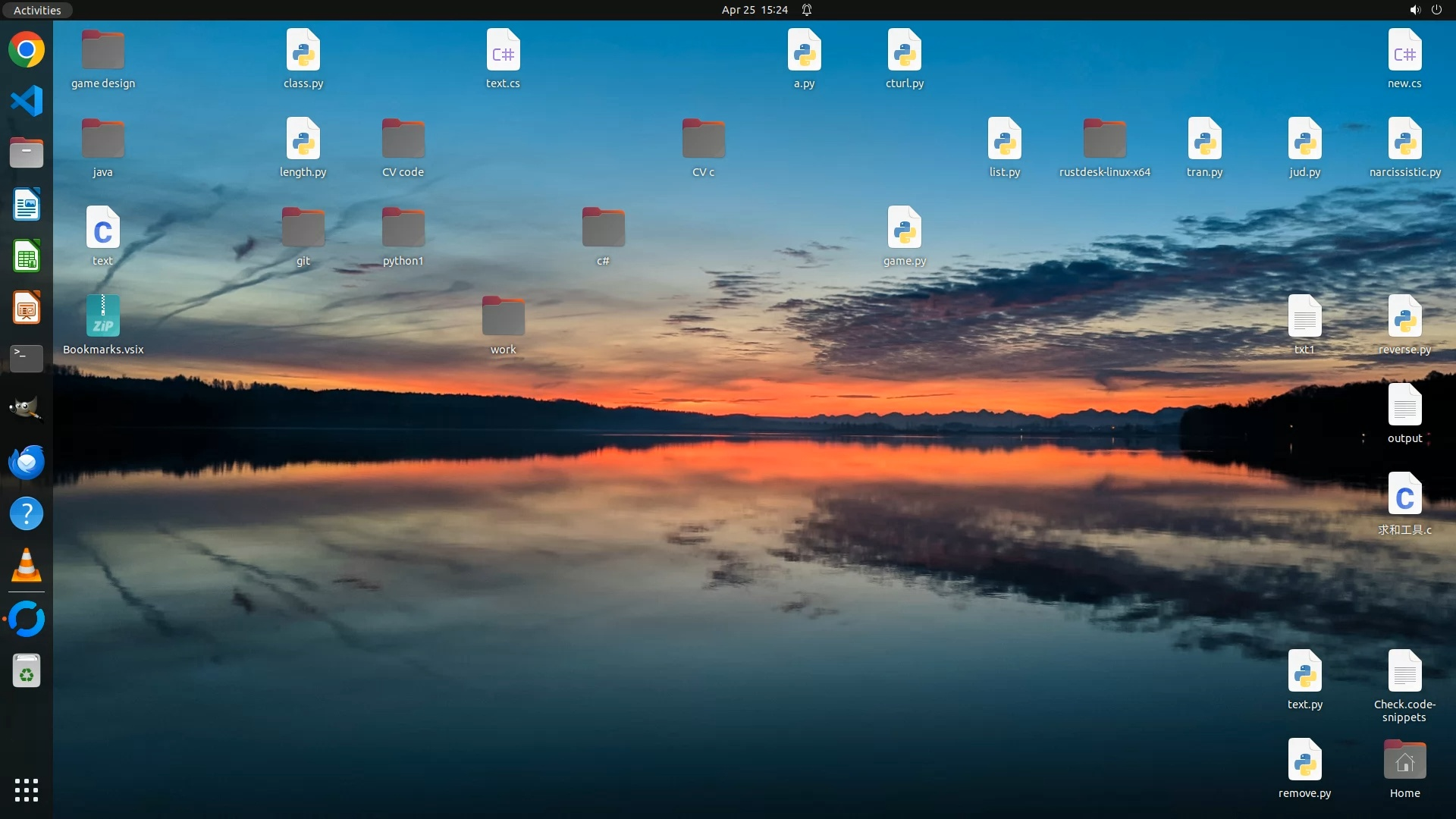Open the Terminal dock icon

pyautogui.click(x=27, y=358)
